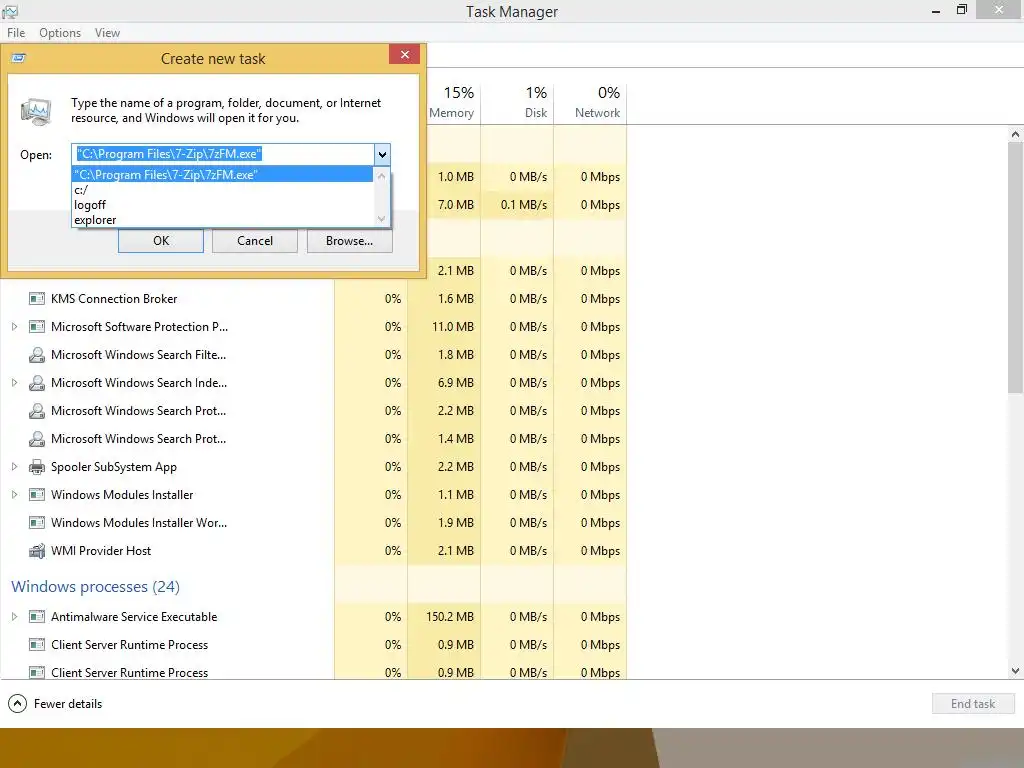Click the Open text input field

pyautogui.click(x=223, y=154)
